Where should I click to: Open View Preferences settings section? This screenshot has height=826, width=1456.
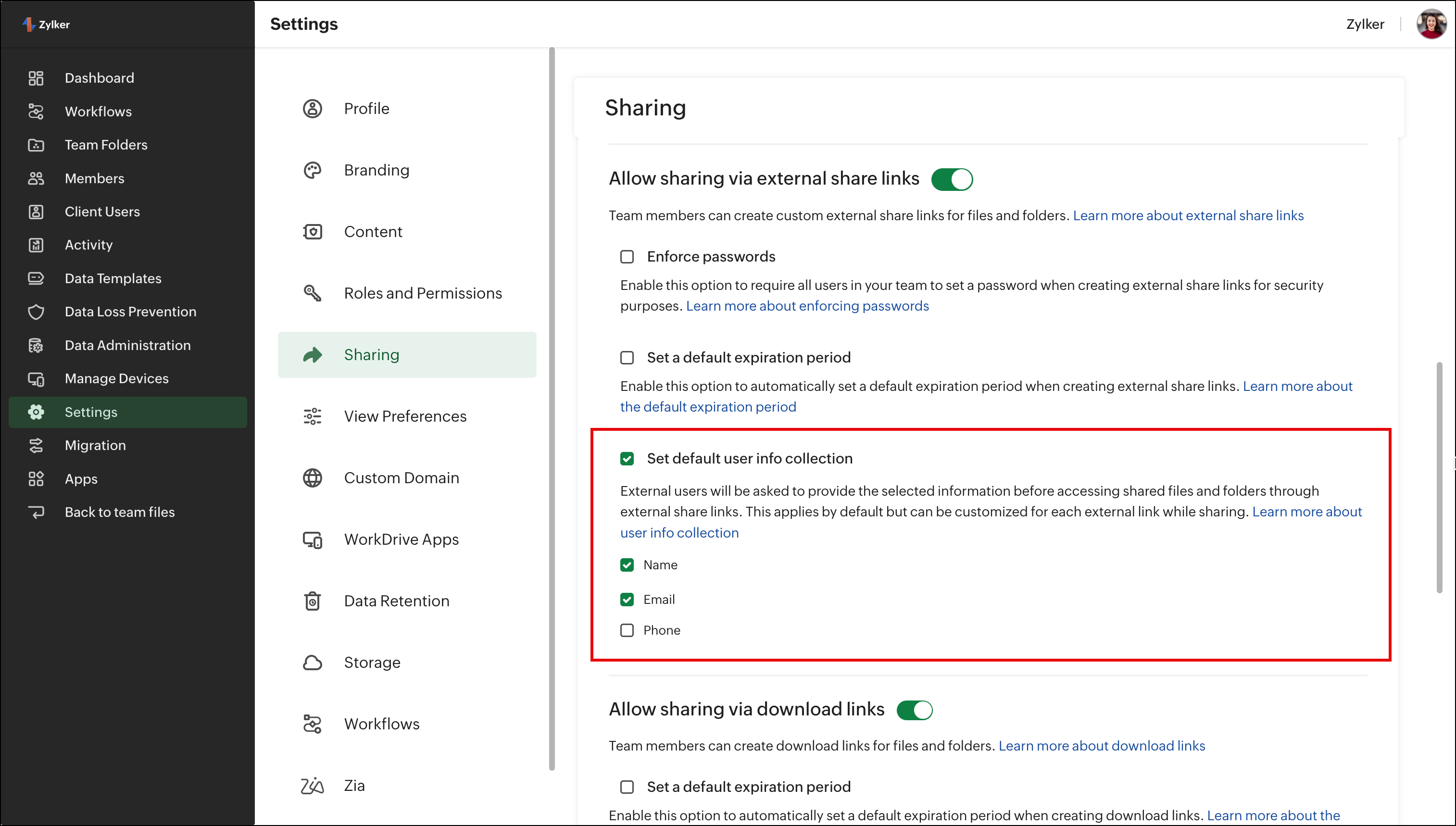point(405,416)
